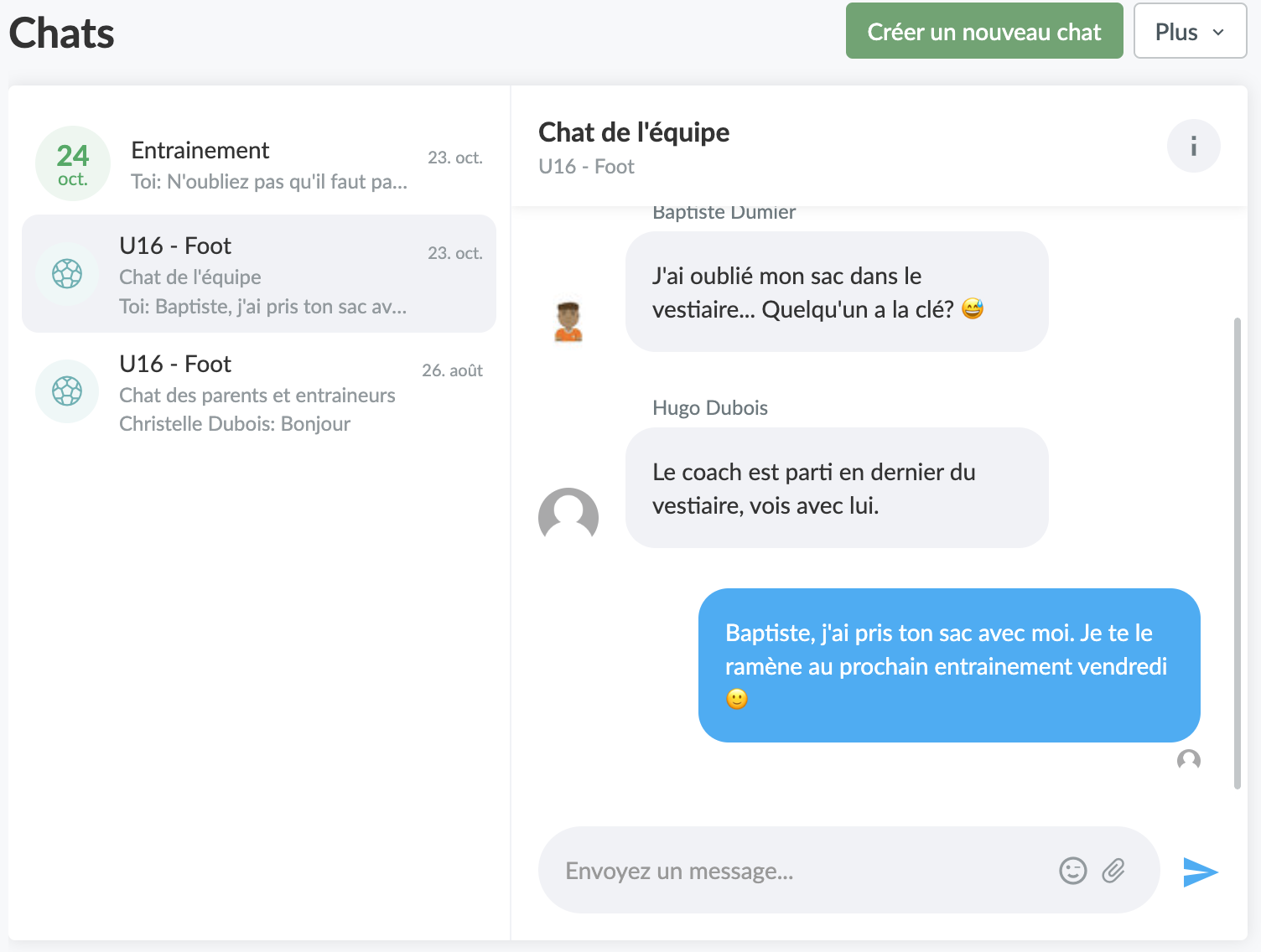Expand the Plus dropdown

point(1190,31)
